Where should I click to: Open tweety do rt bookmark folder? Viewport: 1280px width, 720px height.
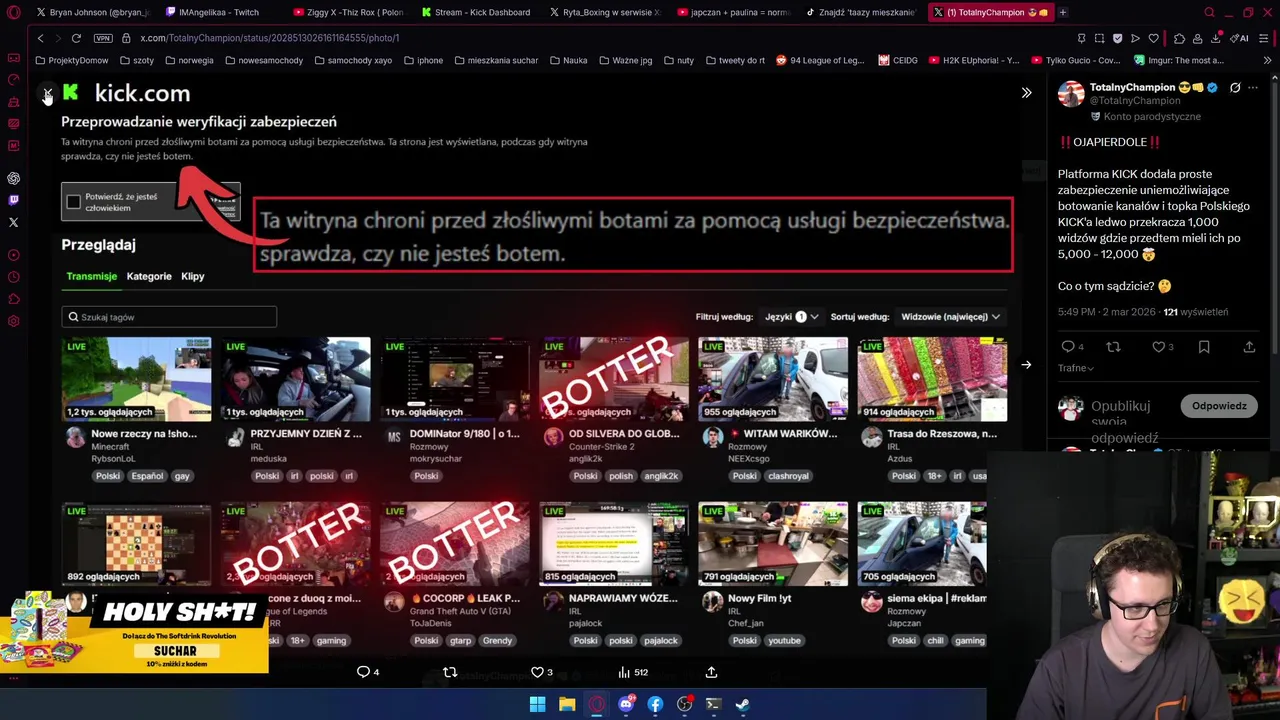734,60
